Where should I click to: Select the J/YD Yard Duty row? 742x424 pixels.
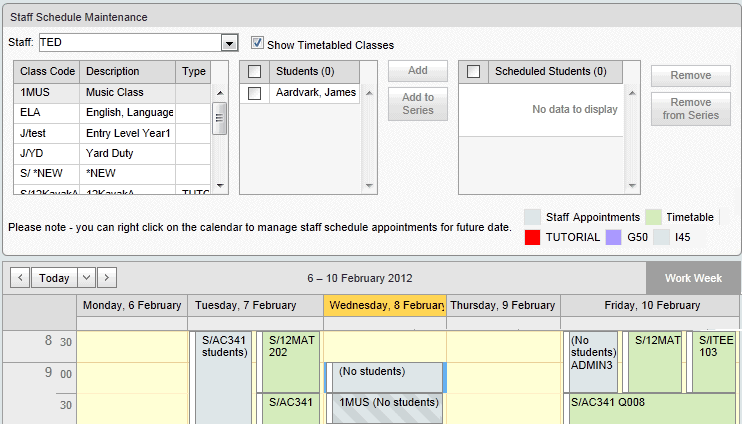point(112,154)
